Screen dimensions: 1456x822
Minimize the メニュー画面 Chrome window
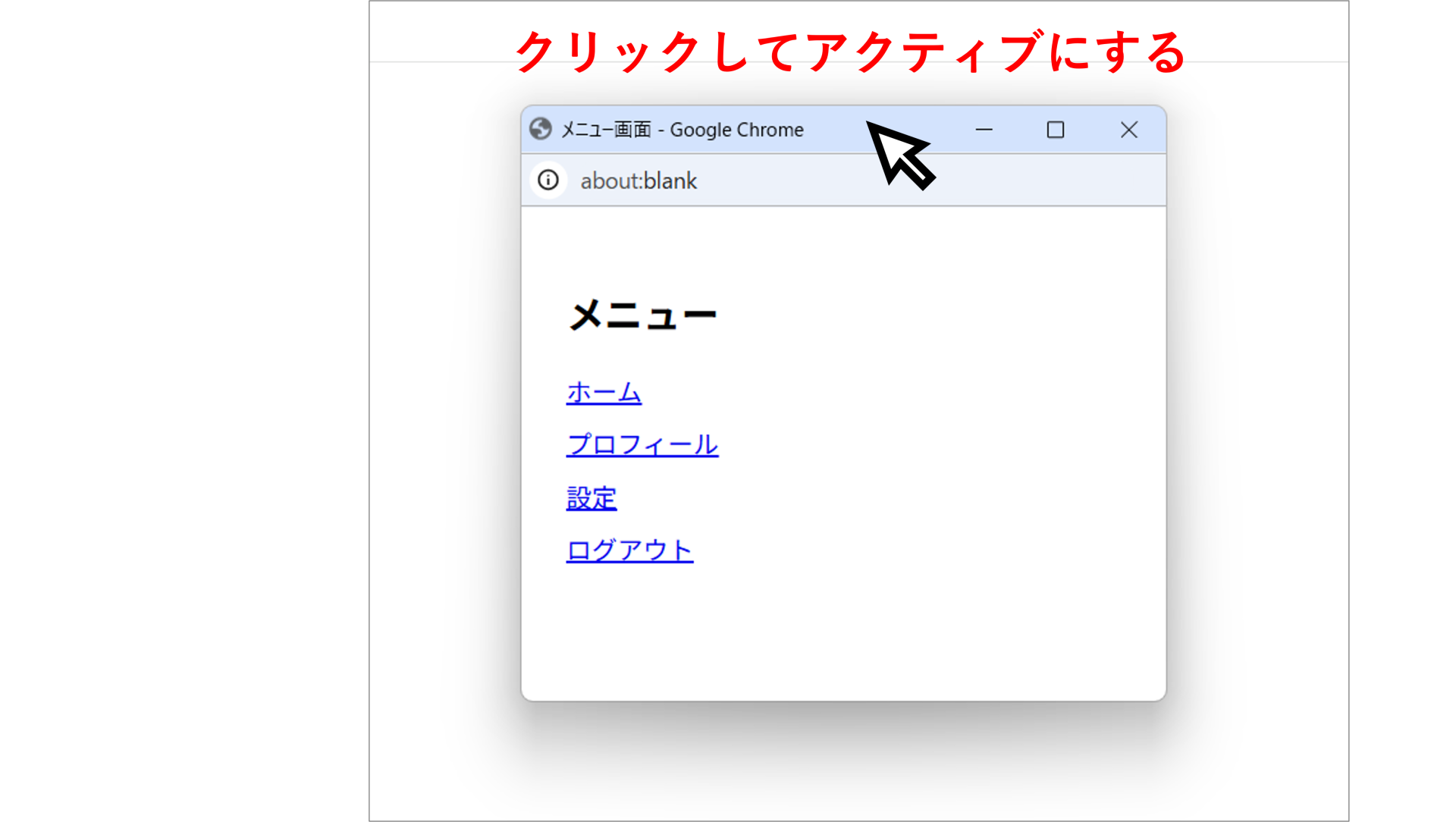(x=984, y=130)
